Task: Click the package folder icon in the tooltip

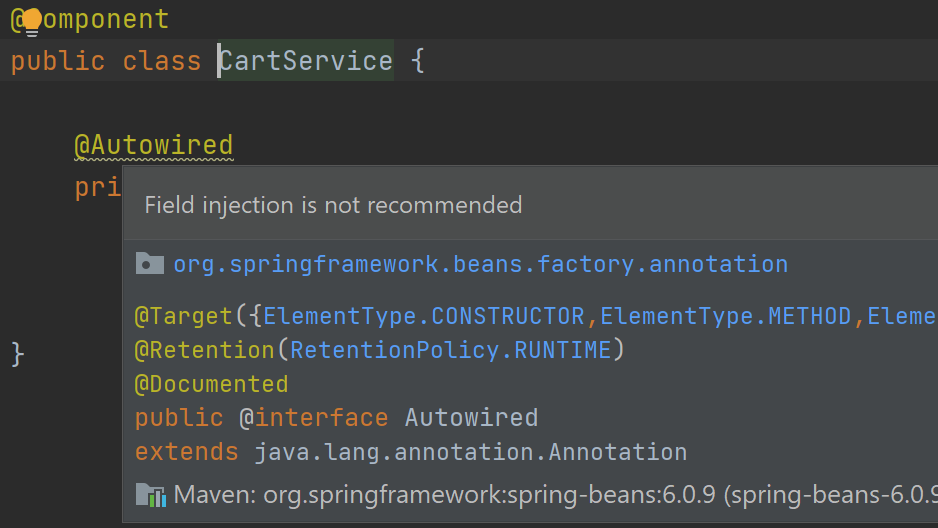Action: (149, 264)
